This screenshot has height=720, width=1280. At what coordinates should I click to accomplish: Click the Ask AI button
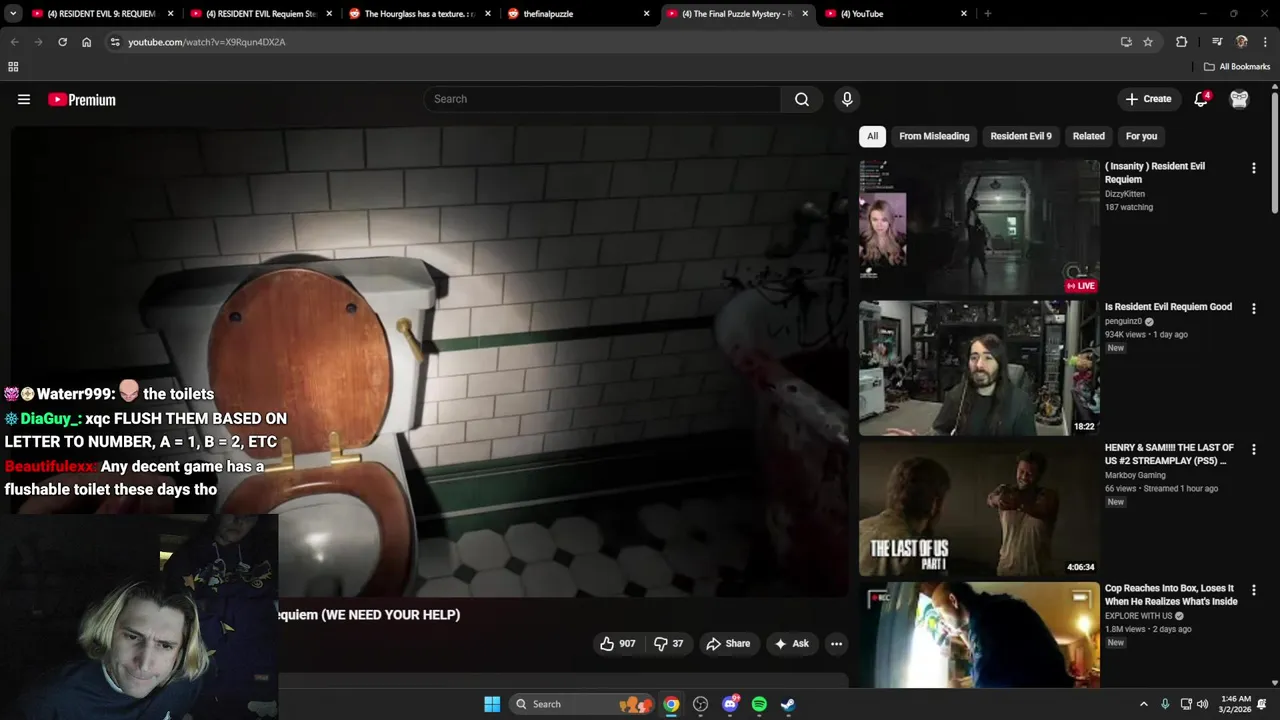(791, 643)
